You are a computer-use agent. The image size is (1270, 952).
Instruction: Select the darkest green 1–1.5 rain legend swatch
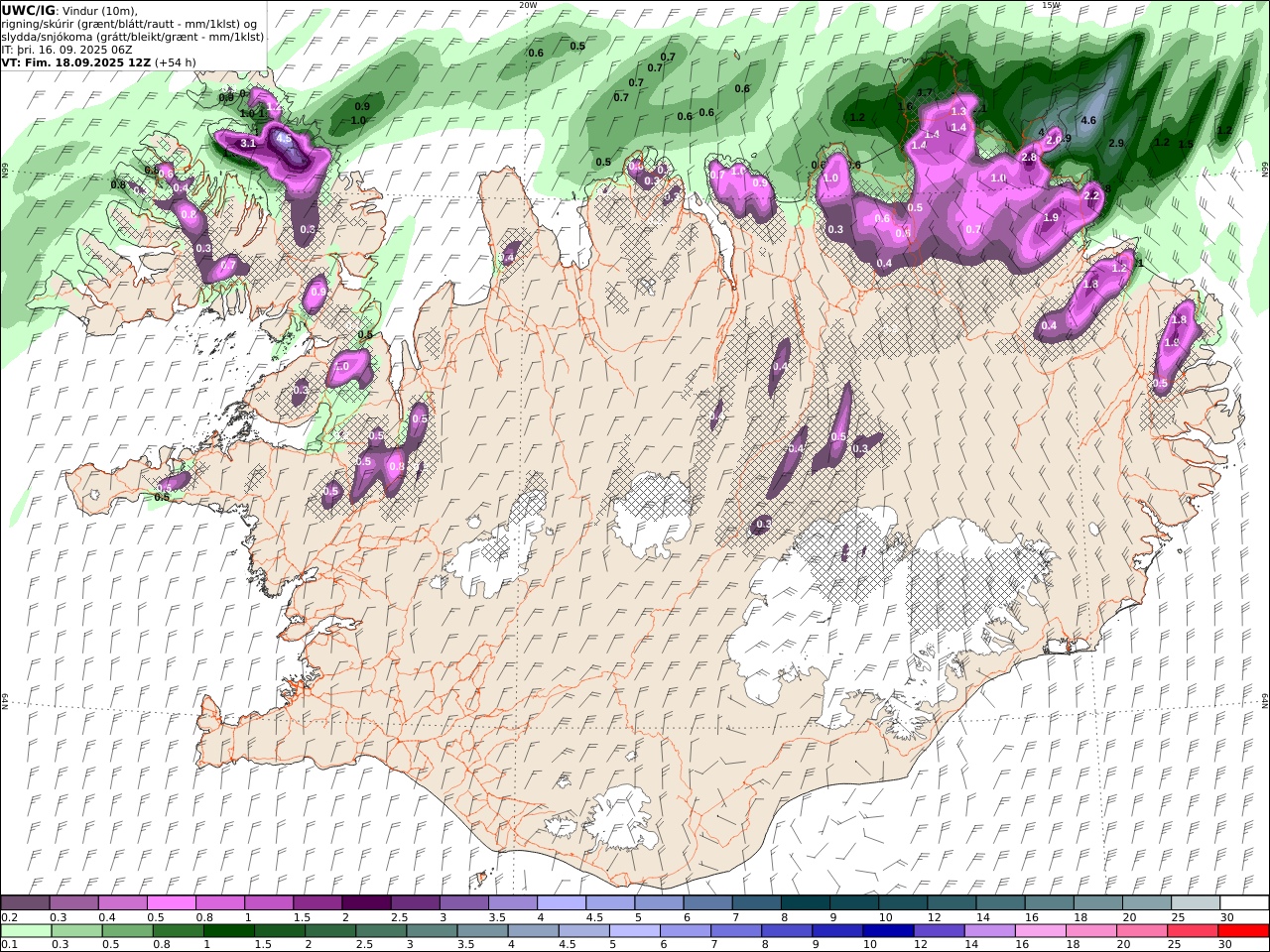coord(228,931)
